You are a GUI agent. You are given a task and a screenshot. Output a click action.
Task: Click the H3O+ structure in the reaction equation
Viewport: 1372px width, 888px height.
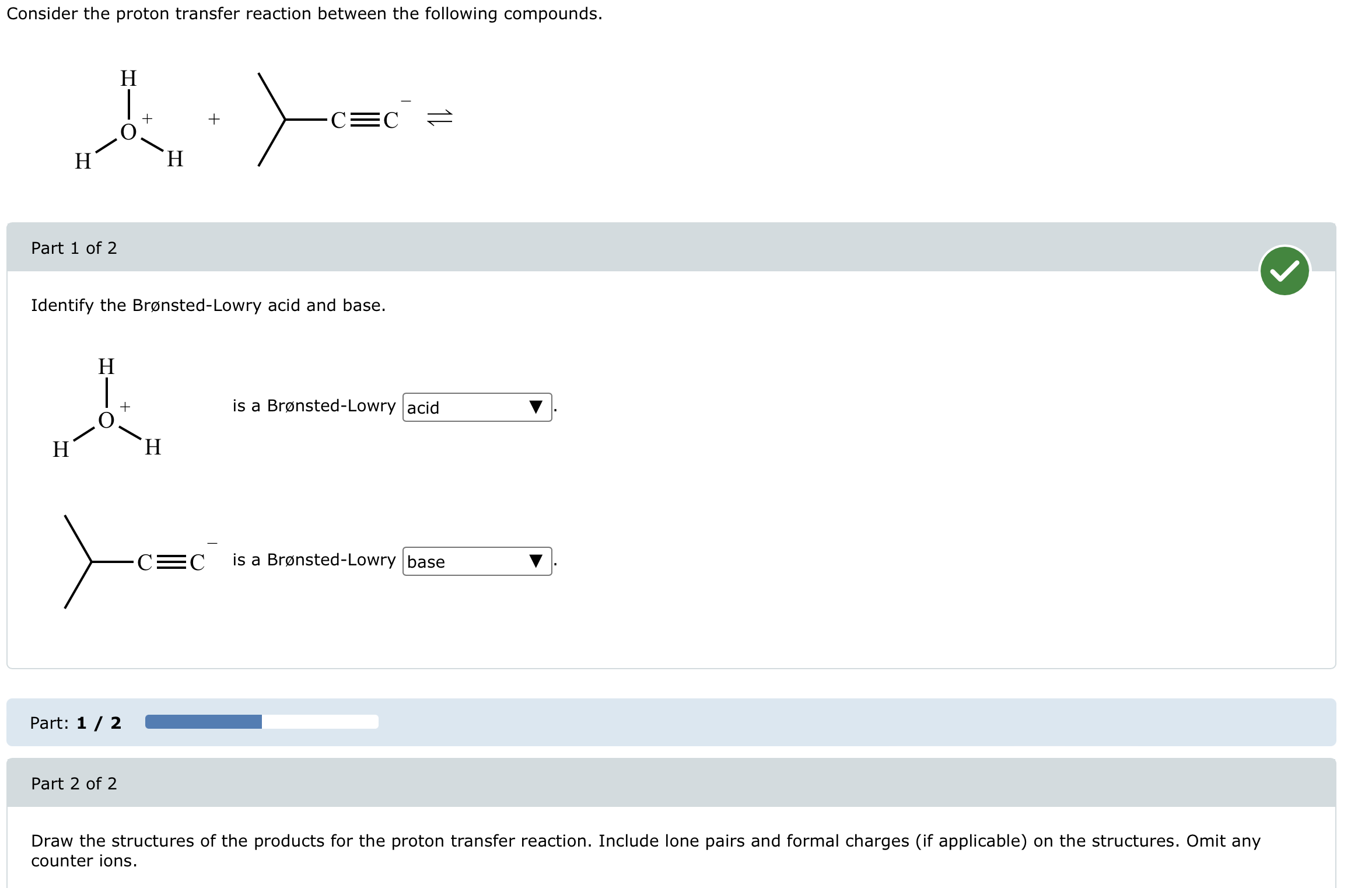[128, 120]
